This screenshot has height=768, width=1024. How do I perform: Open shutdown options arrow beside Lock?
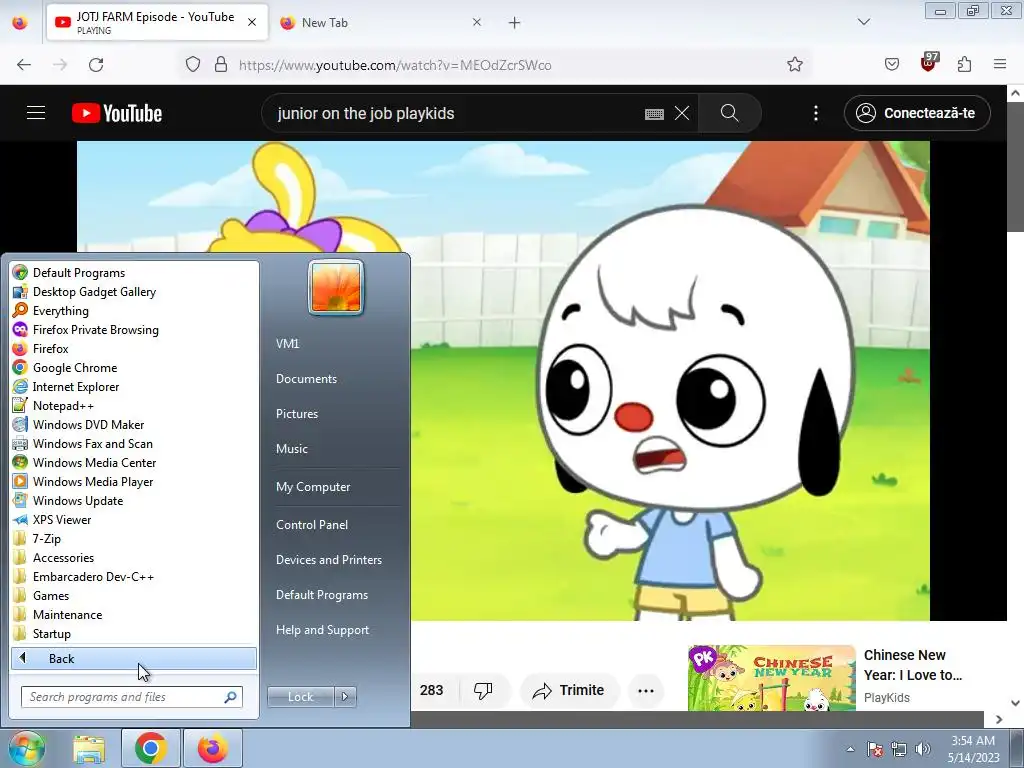(345, 697)
